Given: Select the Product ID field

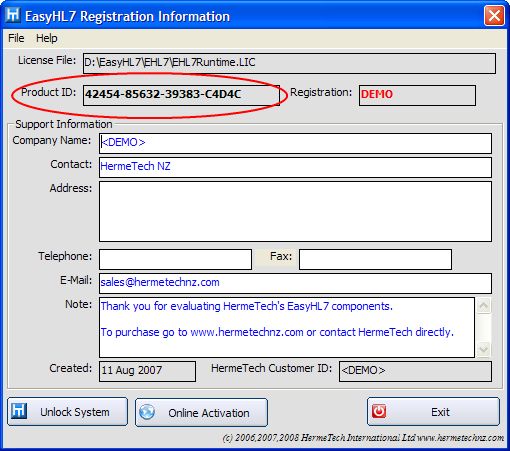Looking at the screenshot, I should click(181, 95).
